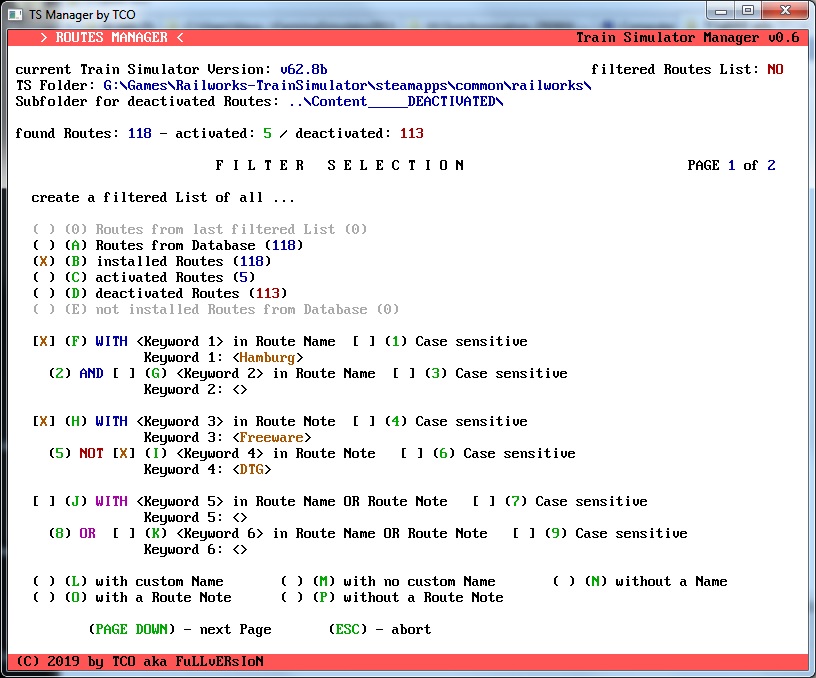This screenshot has height=678, width=816.
Task: Click the PAGE 1 of 2 indicator
Action: click(731, 165)
